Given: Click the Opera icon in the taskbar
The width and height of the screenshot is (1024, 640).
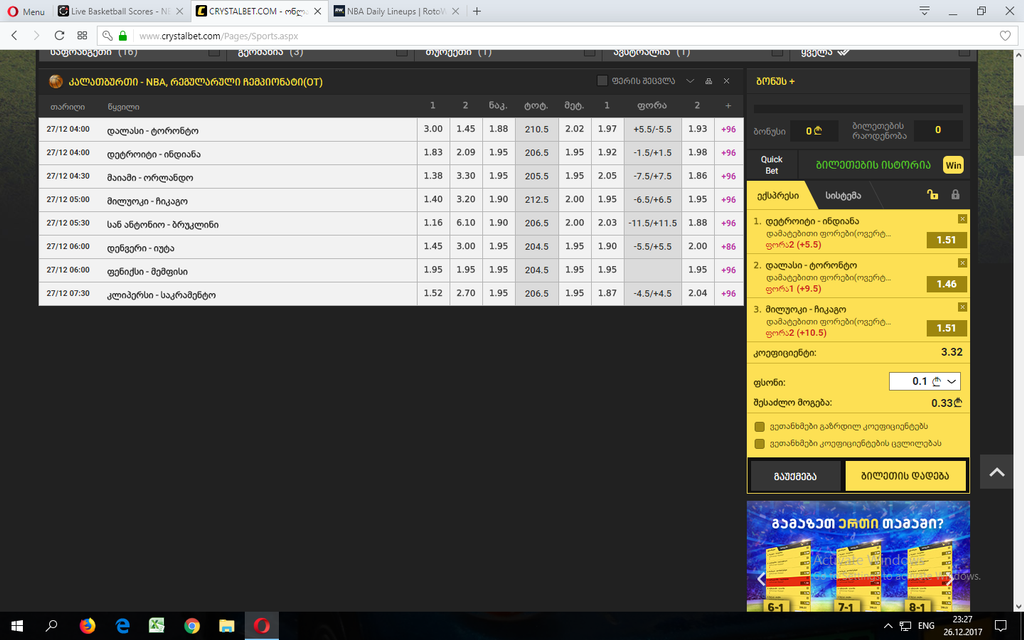Looking at the screenshot, I should (262, 626).
